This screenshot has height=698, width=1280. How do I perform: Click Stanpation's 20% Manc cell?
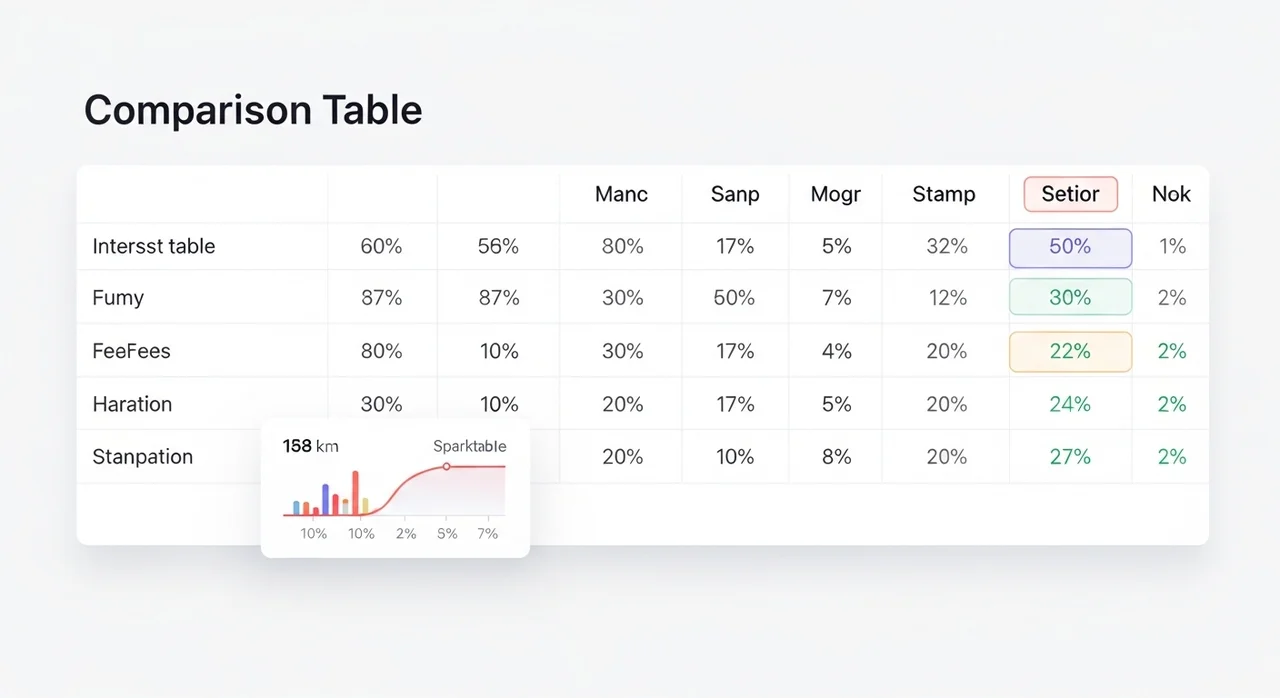pos(622,457)
